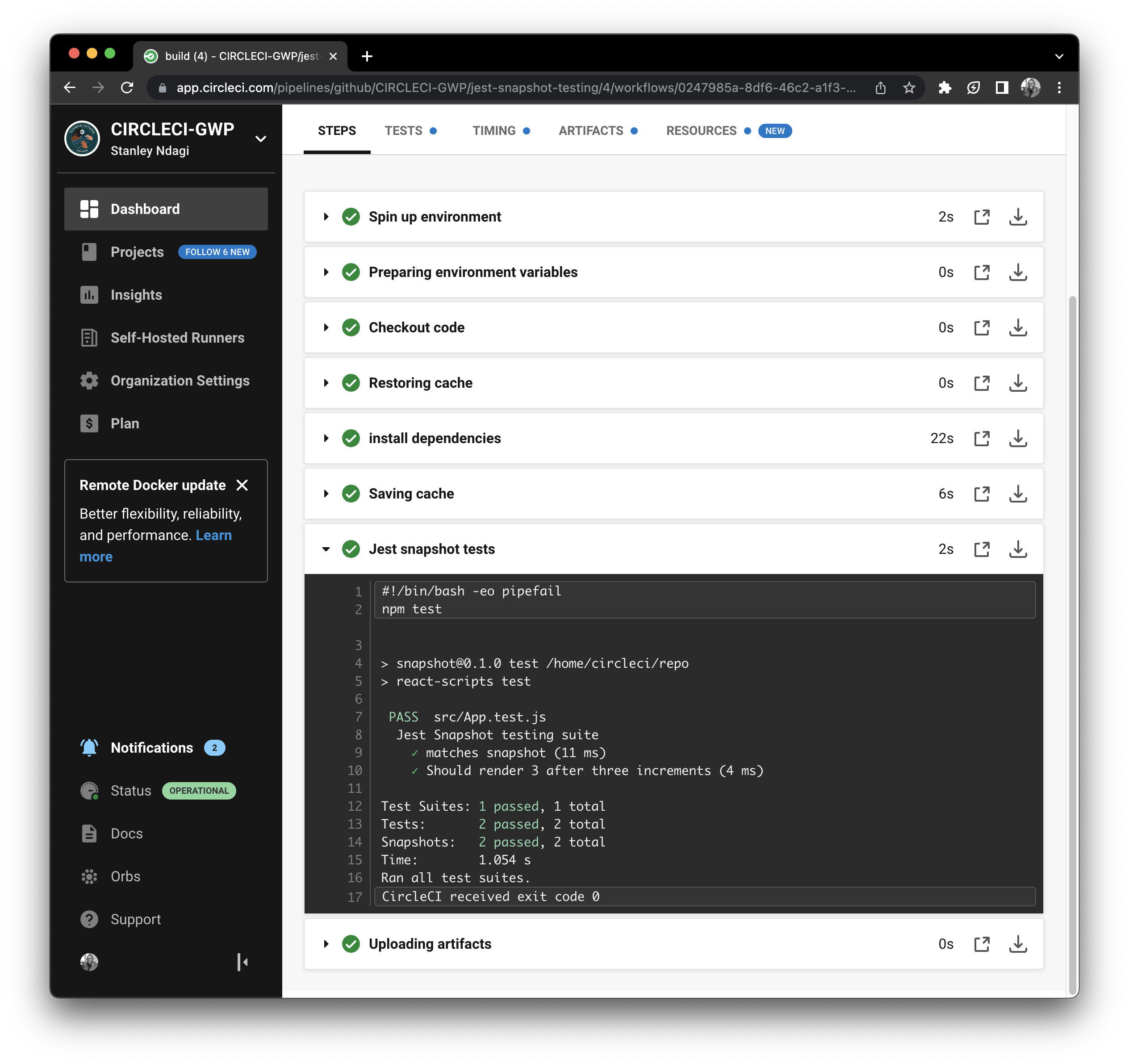Open the Plan page via dollar icon

pyautogui.click(x=89, y=423)
